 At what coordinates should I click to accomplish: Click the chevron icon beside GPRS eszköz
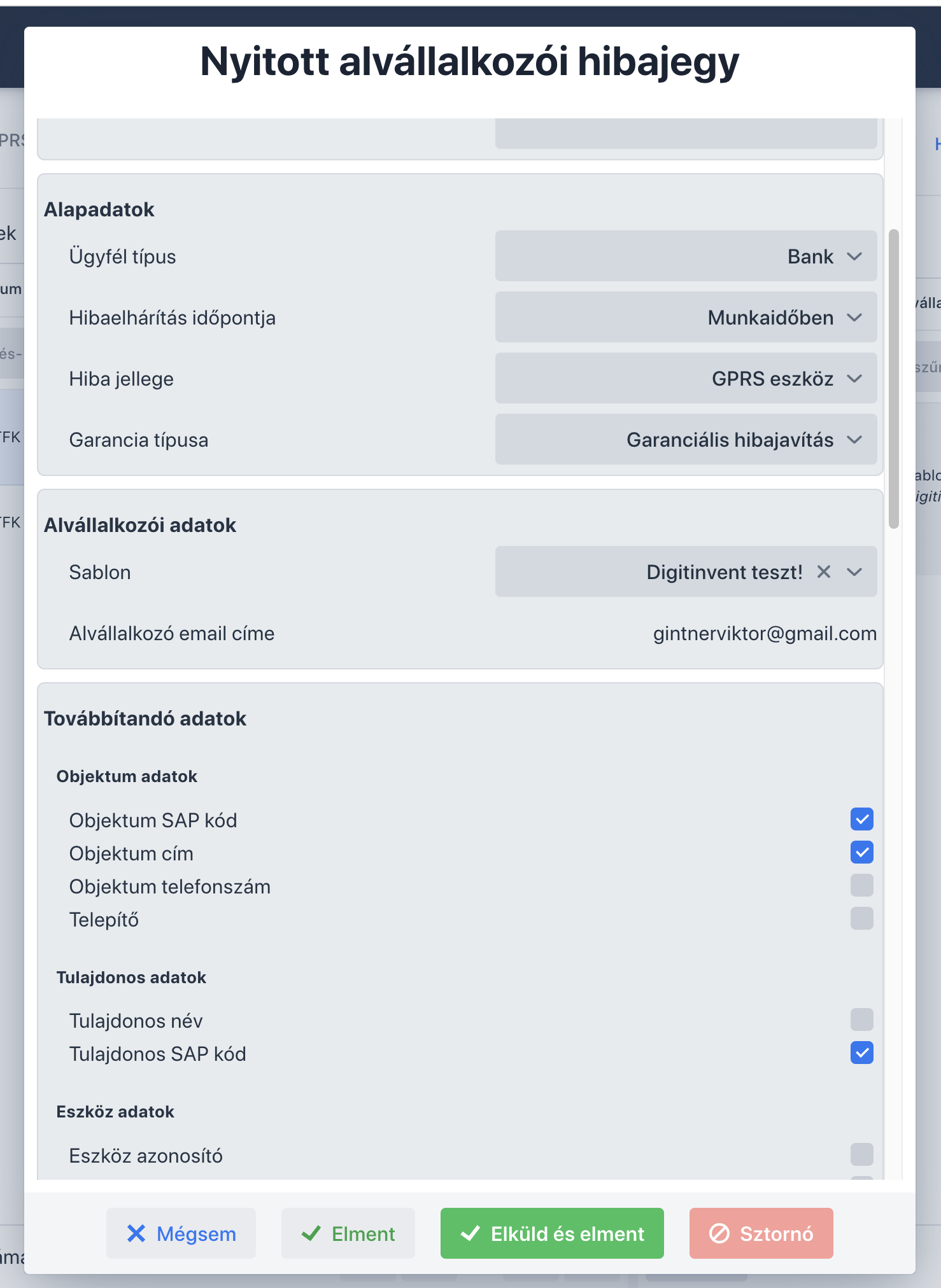click(854, 379)
